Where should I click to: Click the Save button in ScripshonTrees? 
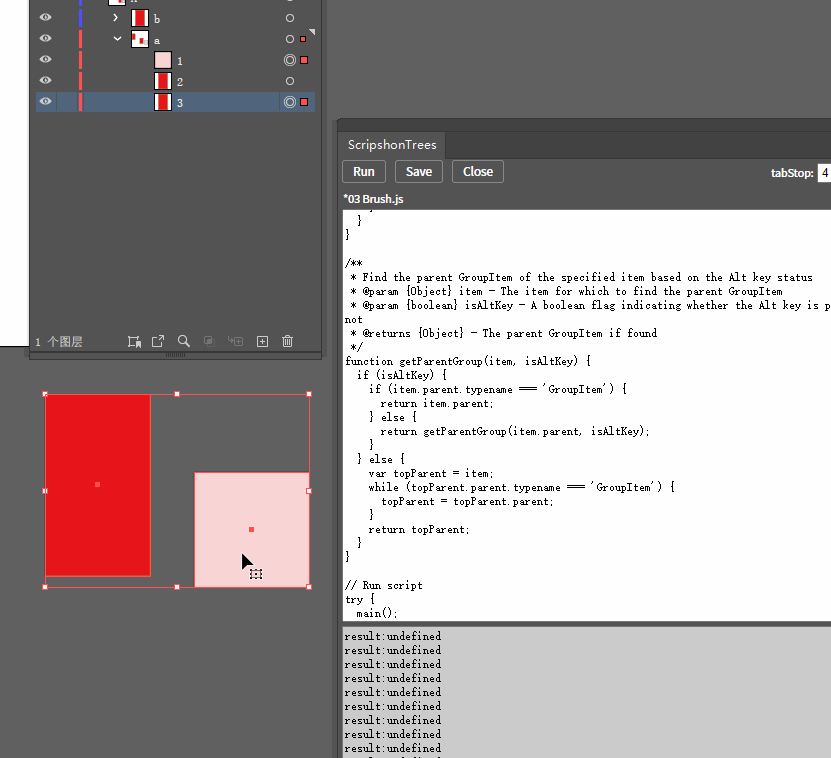[419, 172]
